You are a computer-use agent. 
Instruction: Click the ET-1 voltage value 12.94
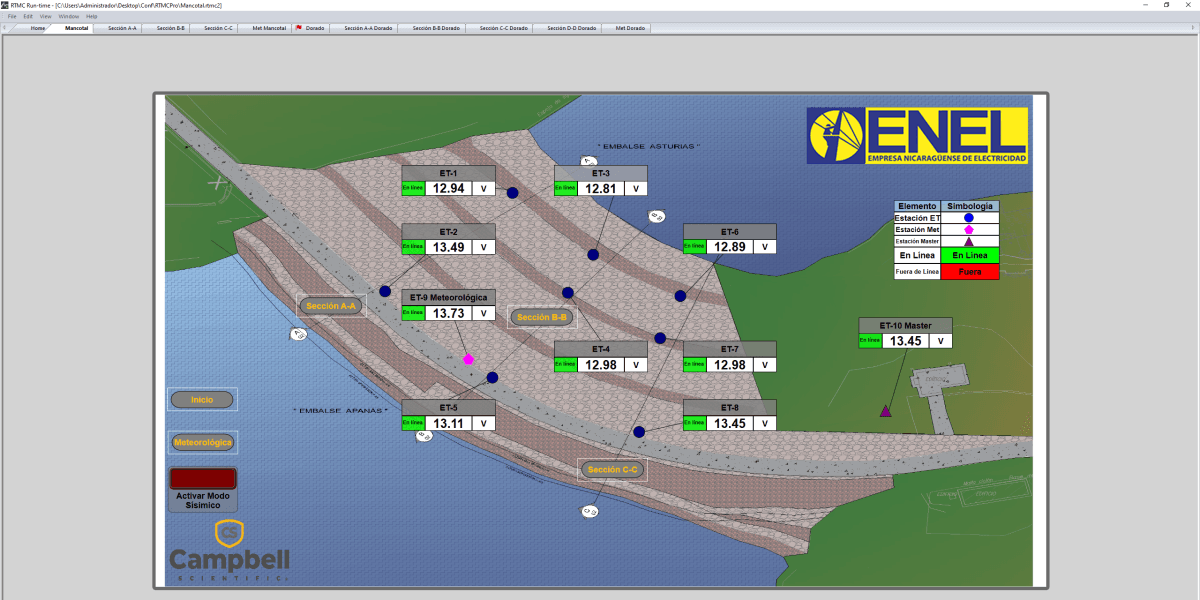450,188
